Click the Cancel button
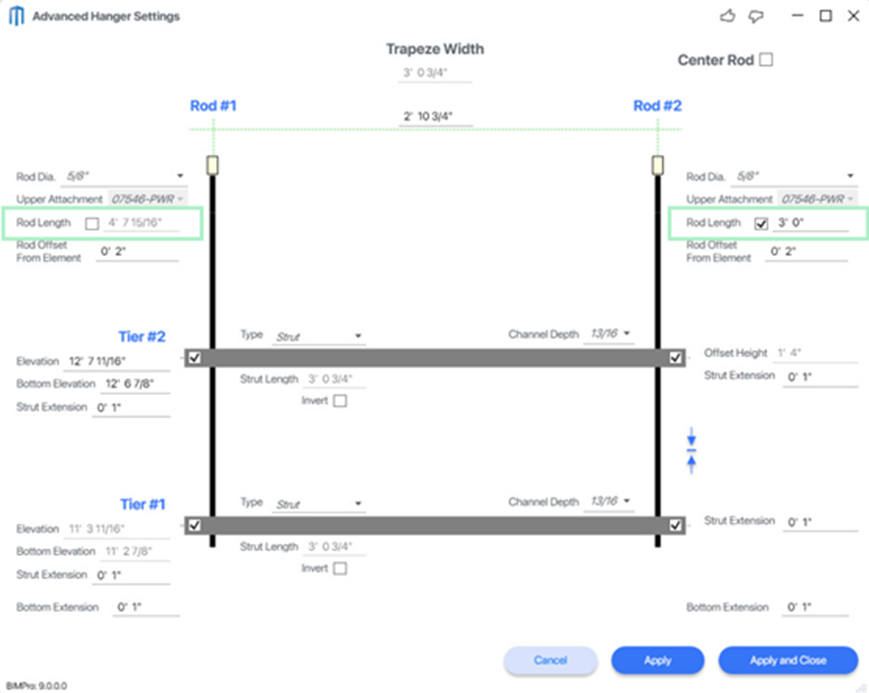Image resolution: width=869 pixels, height=693 pixels. point(550,660)
